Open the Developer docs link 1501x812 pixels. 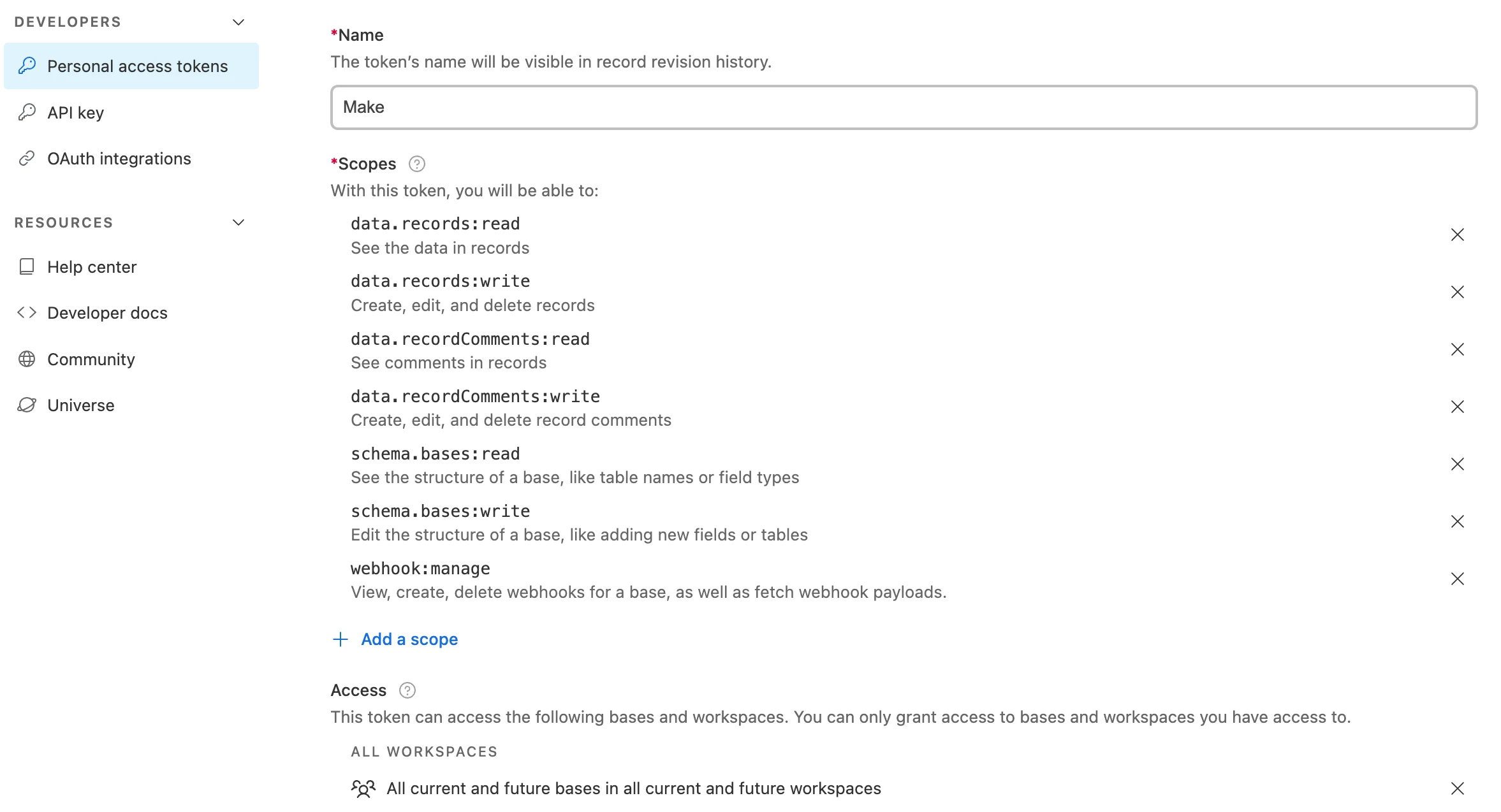[107, 313]
